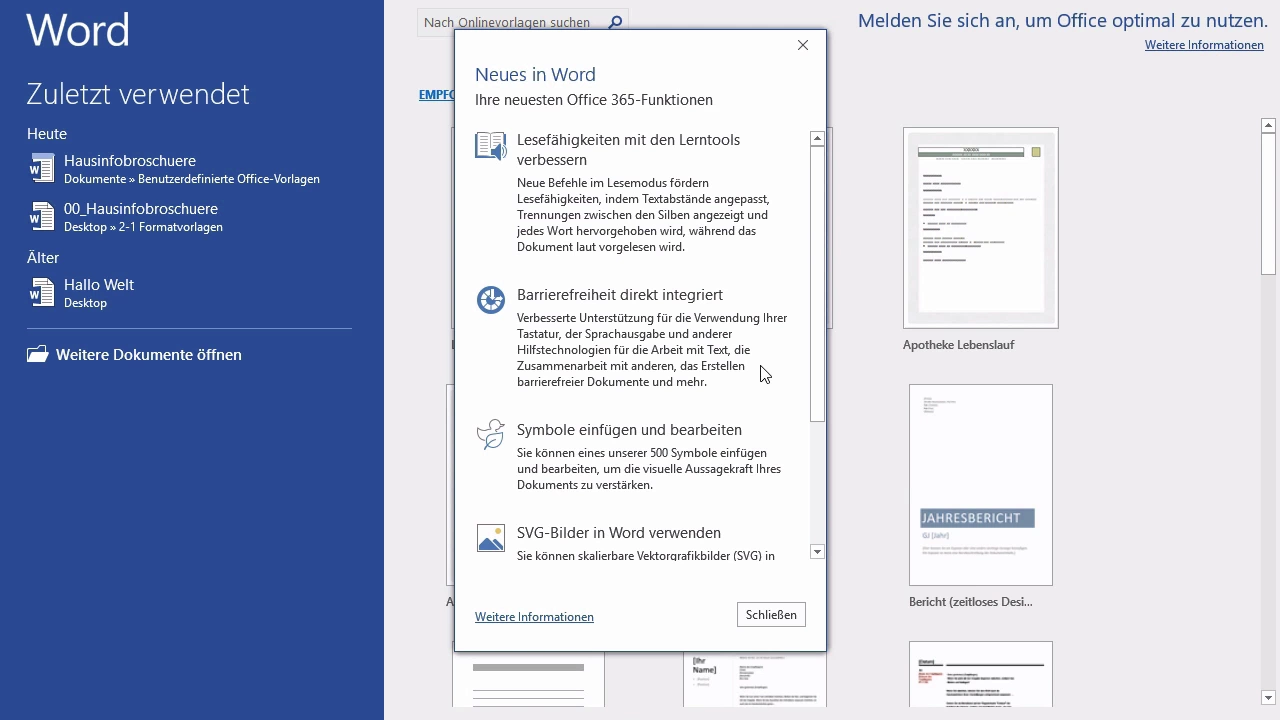Click folder icon for Weitere Dokumente öffnen
This screenshot has height=720, width=1280.
(x=38, y=354)
